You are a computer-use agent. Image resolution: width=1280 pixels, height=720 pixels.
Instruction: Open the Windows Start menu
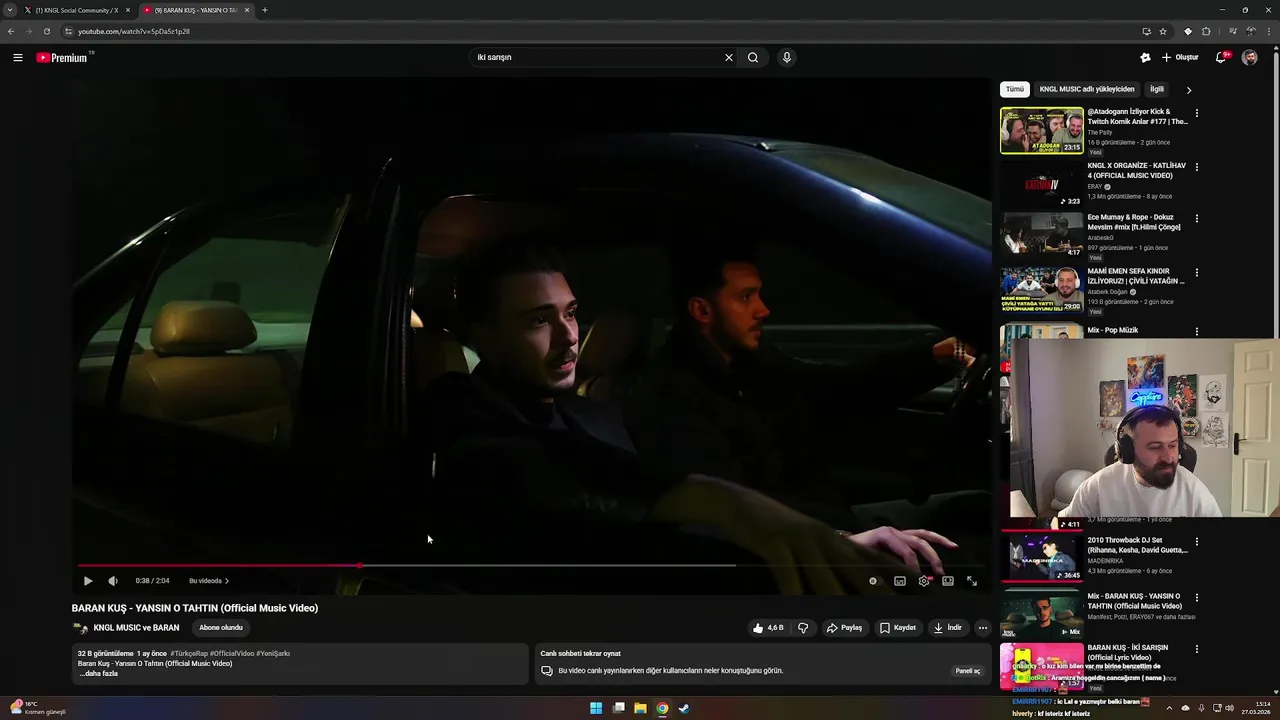(x=596, y=708)
